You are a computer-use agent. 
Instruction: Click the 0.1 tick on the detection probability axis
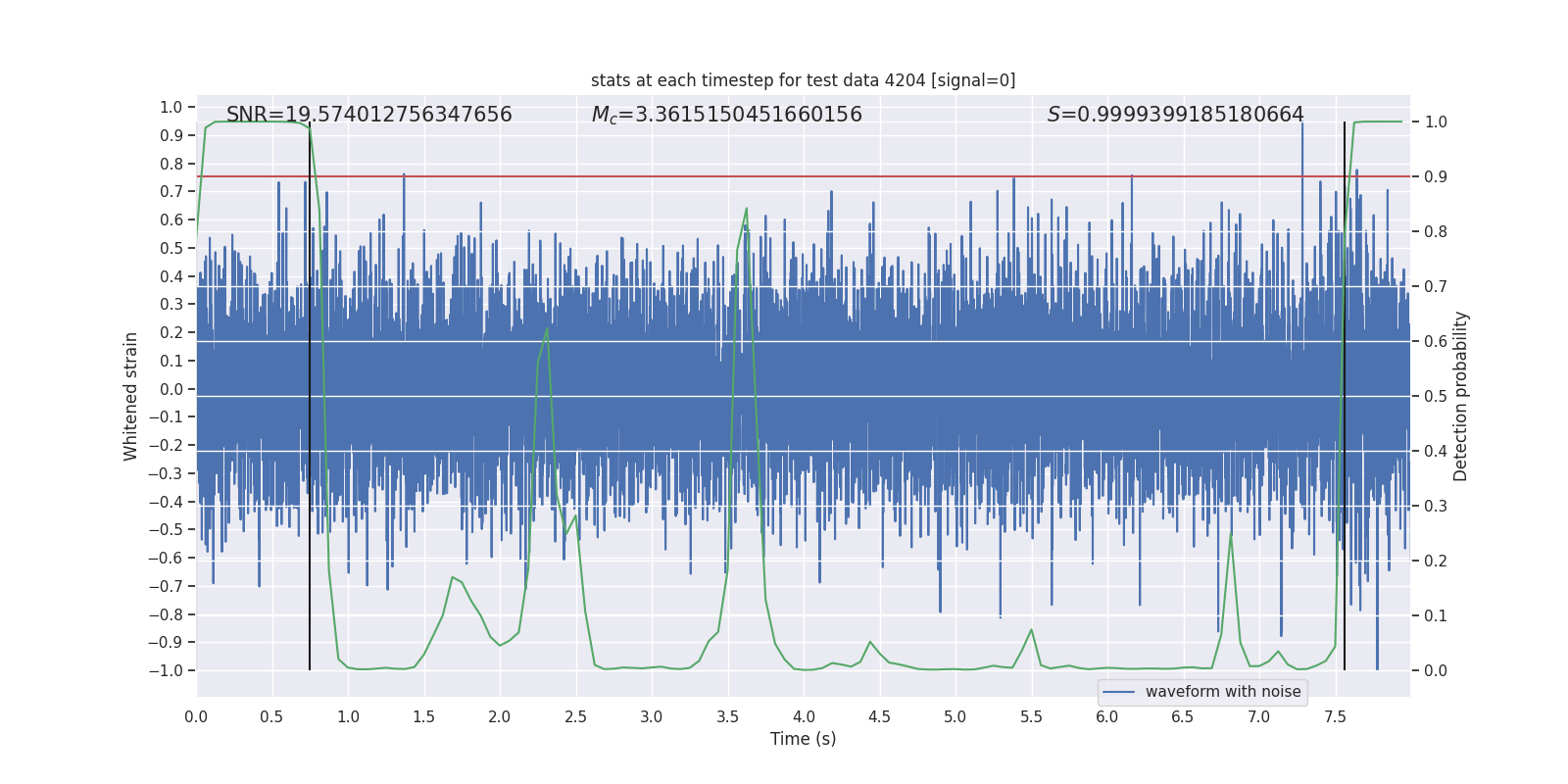tap(1436, 616)
